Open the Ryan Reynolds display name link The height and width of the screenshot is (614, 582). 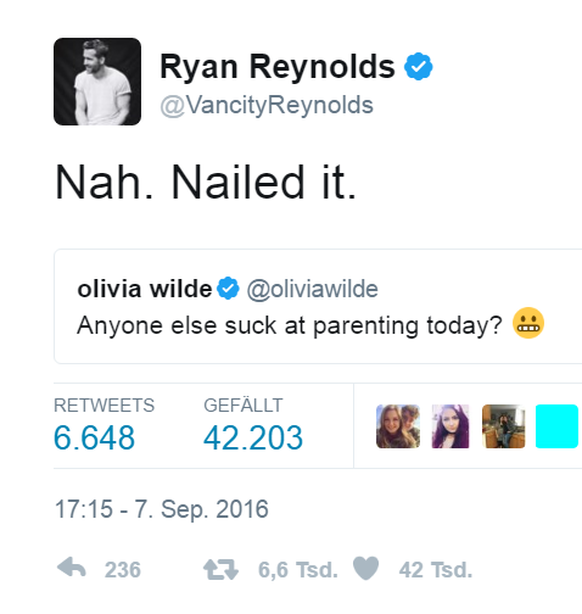pos(277,67)
